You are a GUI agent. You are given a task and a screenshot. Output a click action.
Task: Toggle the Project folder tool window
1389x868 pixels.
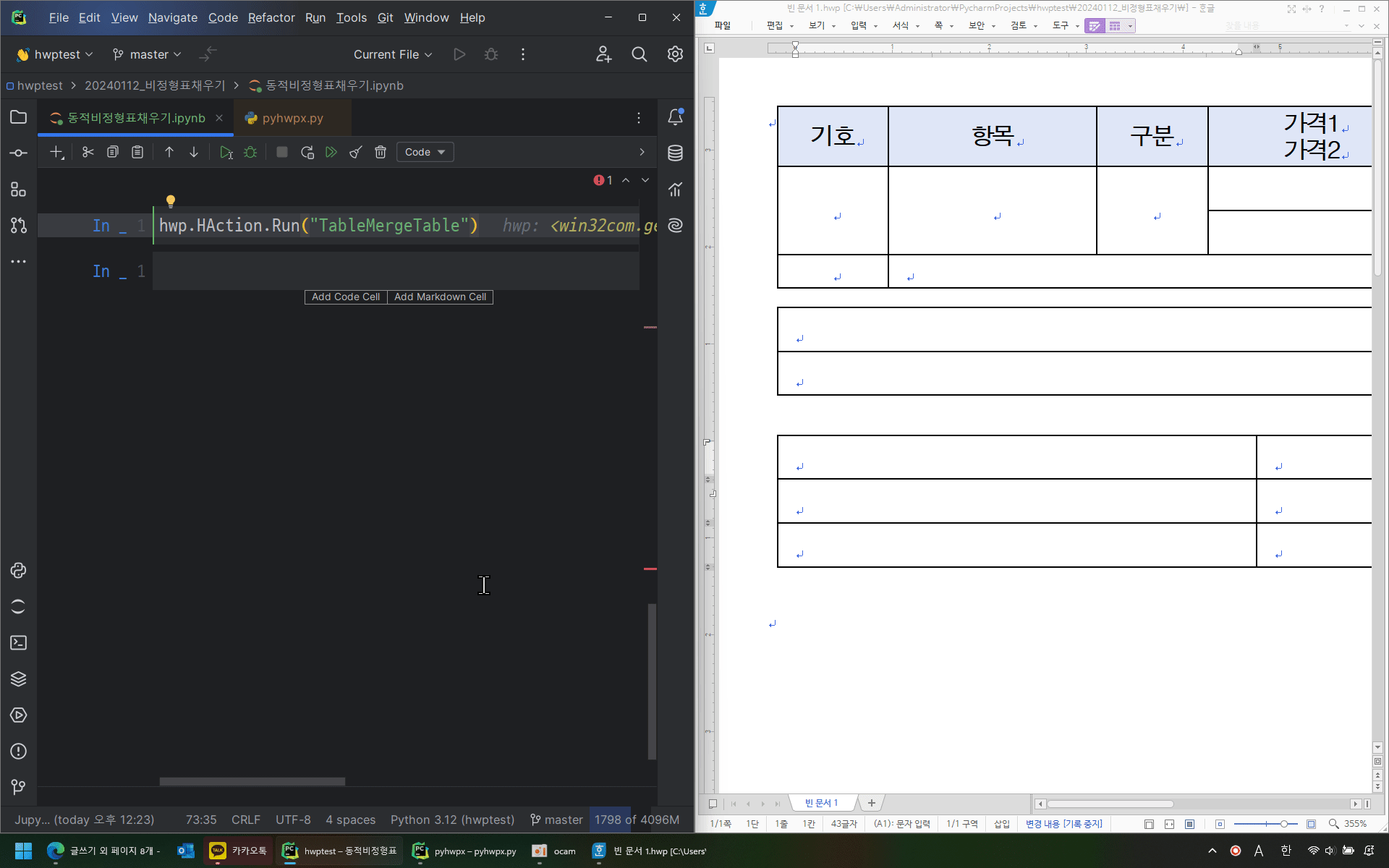click(x=19, y=117)
